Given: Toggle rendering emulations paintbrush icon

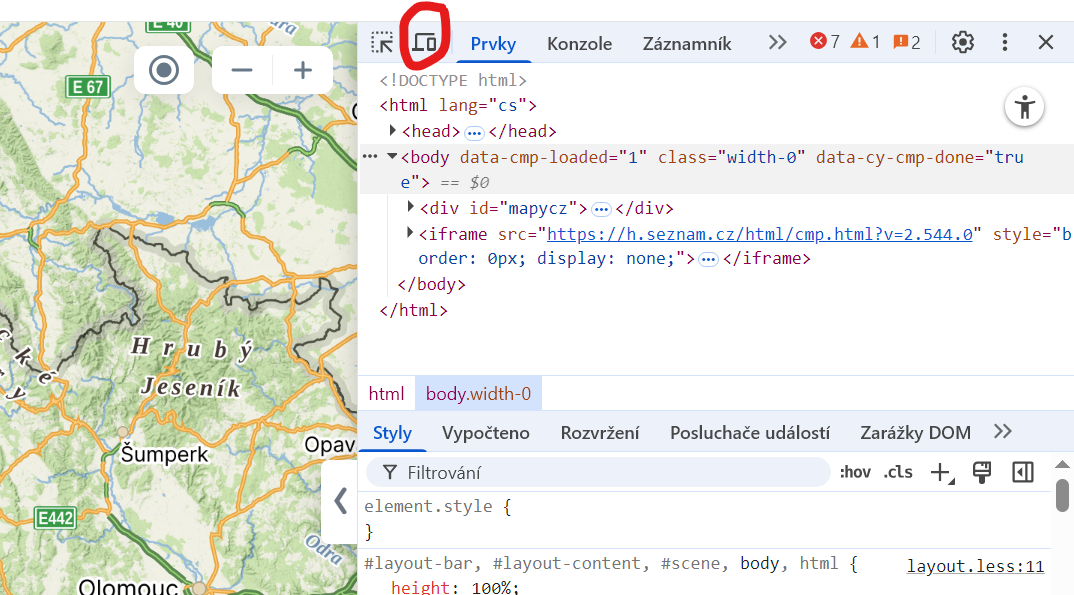Looking at the screenshot, I should pos(982,472).
